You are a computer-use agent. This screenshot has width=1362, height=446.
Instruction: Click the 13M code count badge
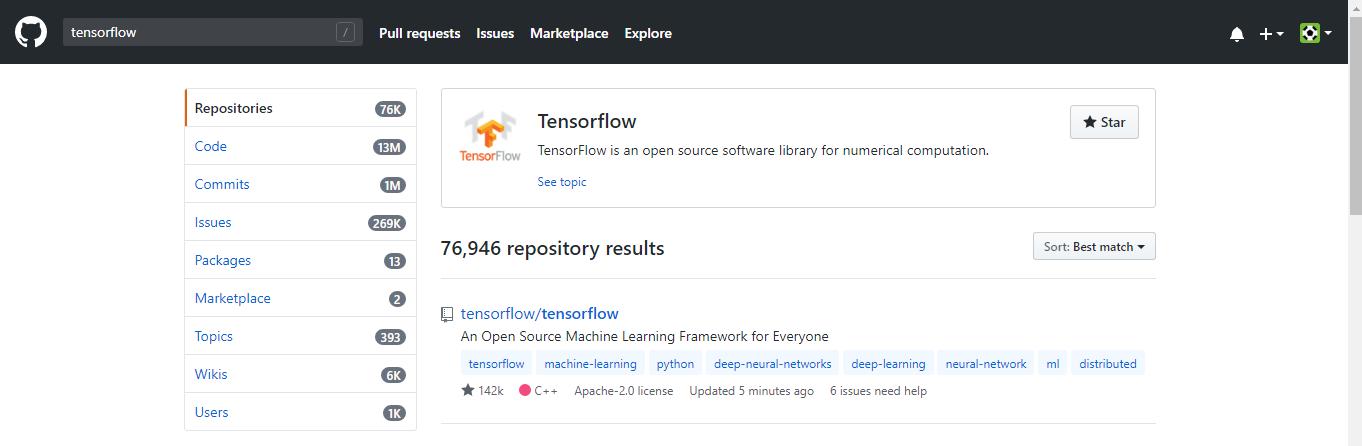click(389, 147)
